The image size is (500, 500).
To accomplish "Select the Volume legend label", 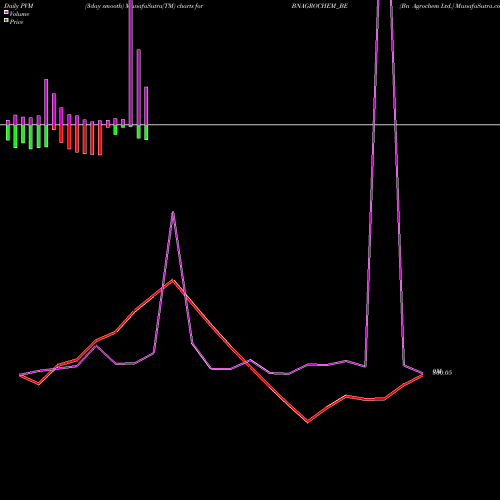I will pos(19,14).
